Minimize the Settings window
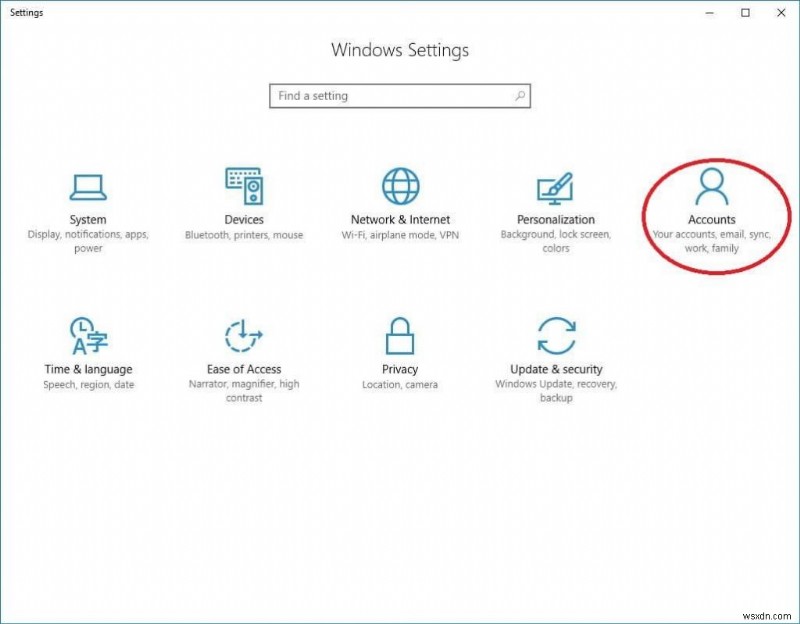This screenshot has width=800, height=624. 709,13
